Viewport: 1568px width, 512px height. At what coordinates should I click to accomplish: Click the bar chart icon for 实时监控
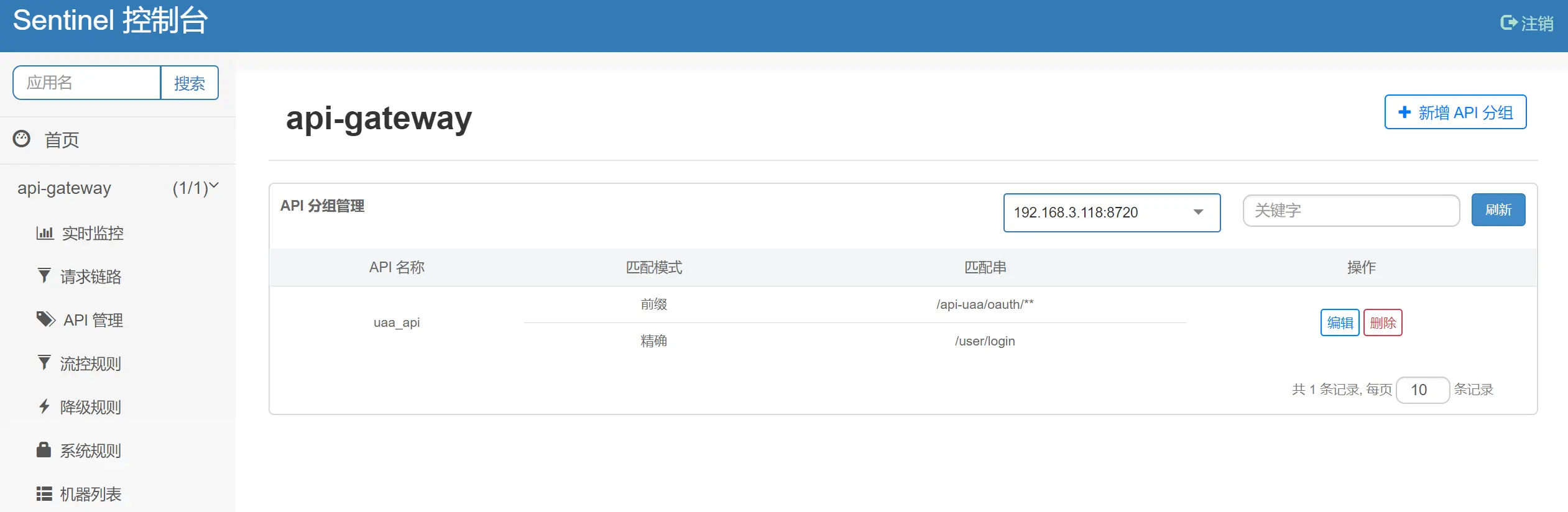coord(45,233)
